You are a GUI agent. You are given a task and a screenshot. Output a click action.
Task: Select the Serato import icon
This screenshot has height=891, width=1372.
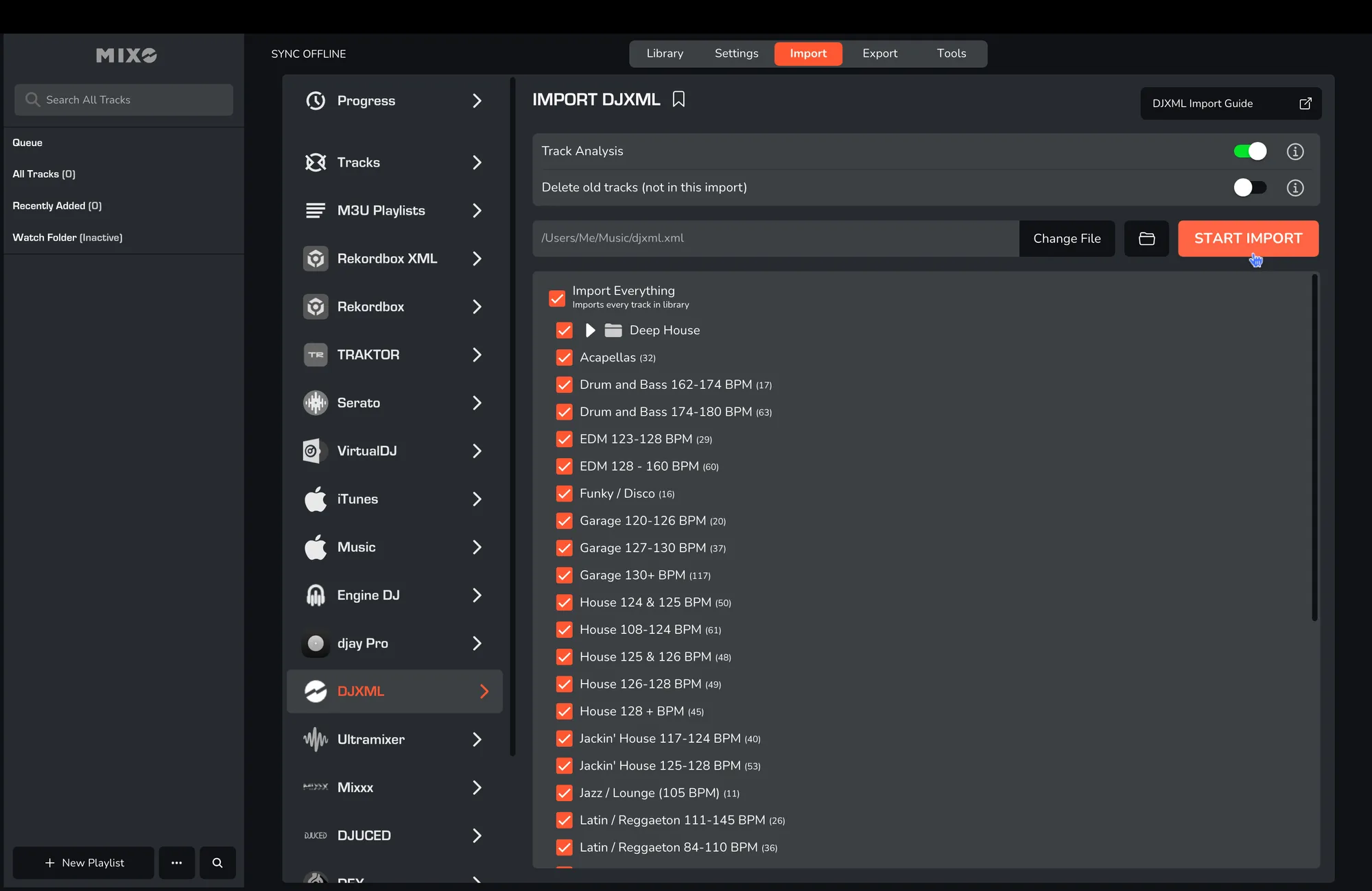[316, 403]
